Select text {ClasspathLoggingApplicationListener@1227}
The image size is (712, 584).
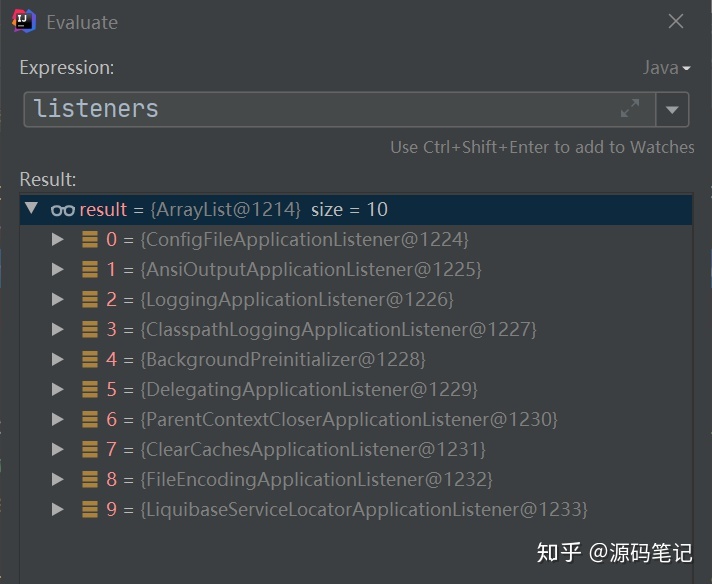[x=338, y=330]
